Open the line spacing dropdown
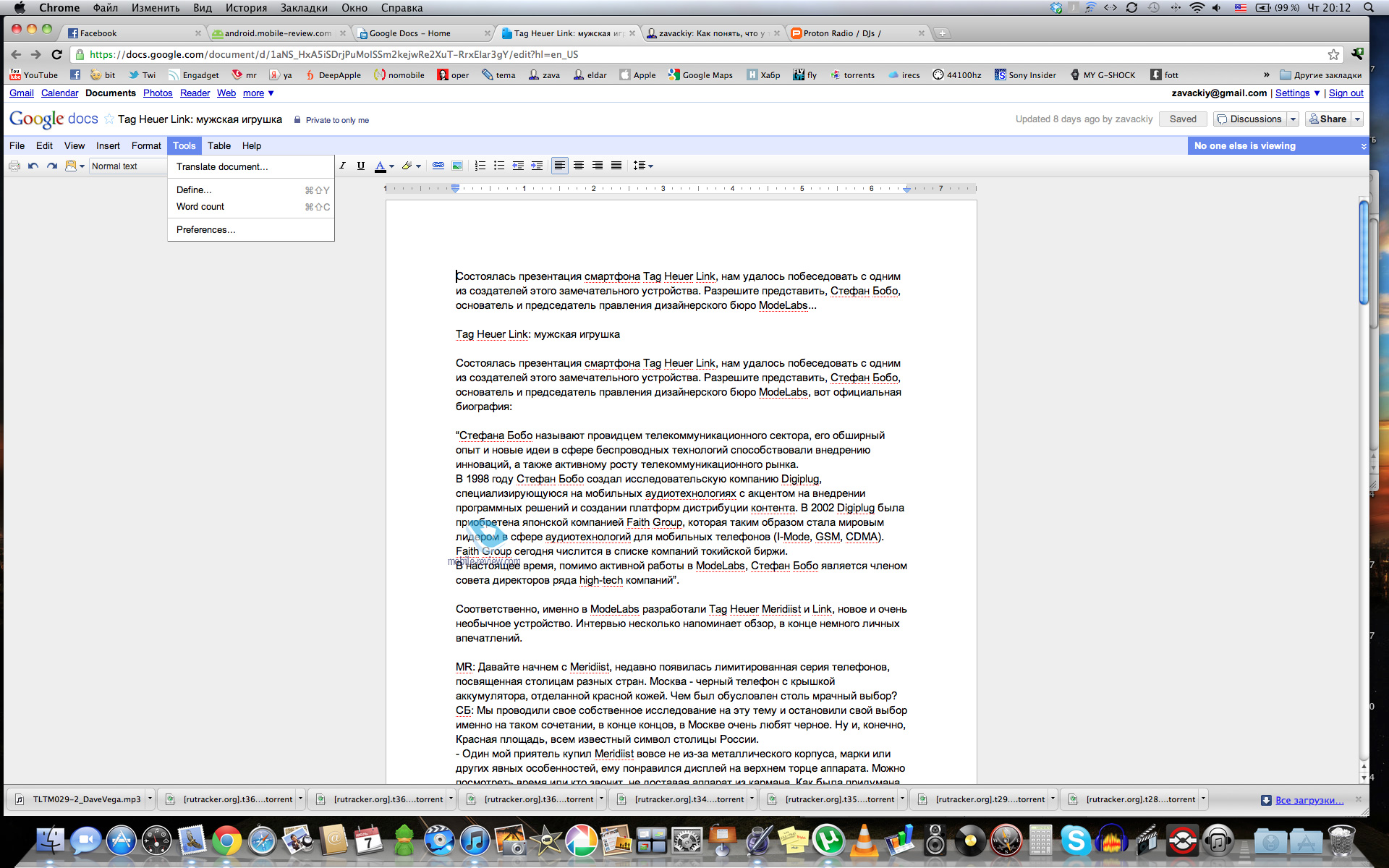Viewport: 1389px width, 868px height. (642, 166)
